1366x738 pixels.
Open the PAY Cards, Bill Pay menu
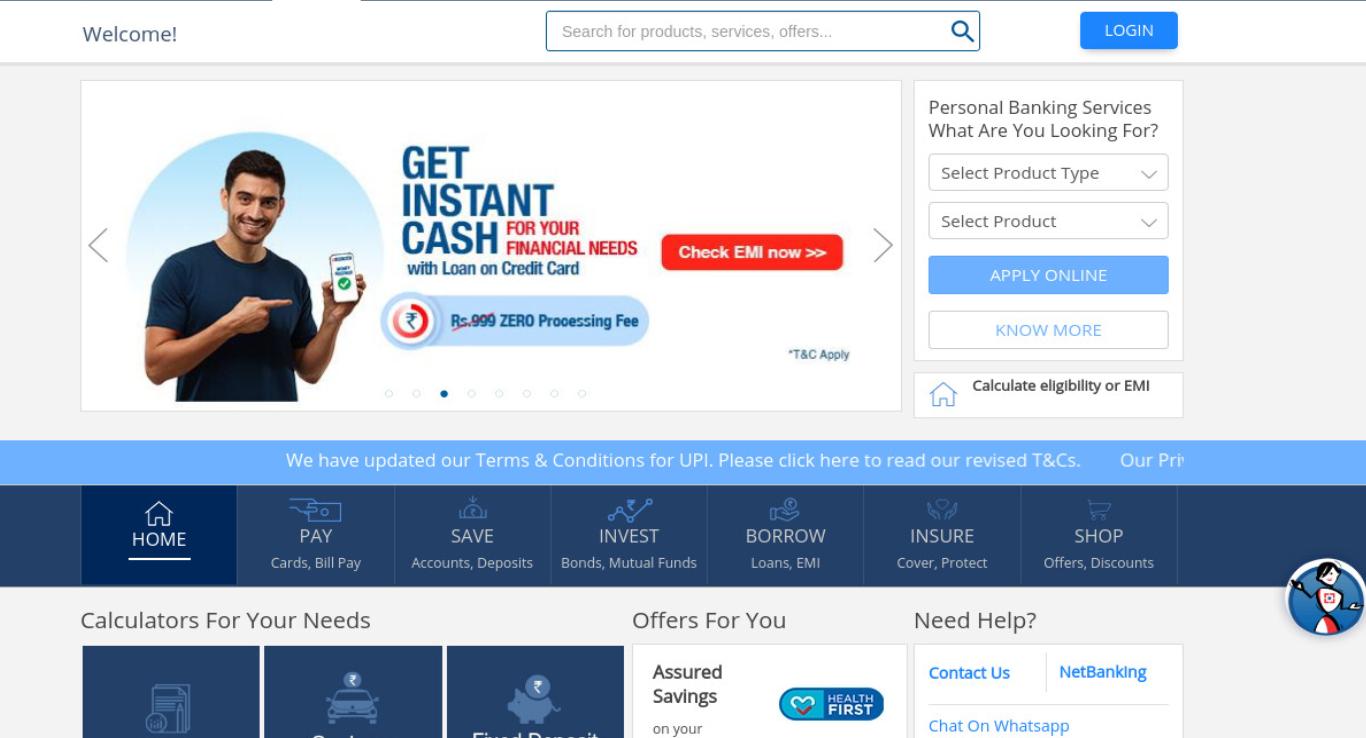point(316,536)
